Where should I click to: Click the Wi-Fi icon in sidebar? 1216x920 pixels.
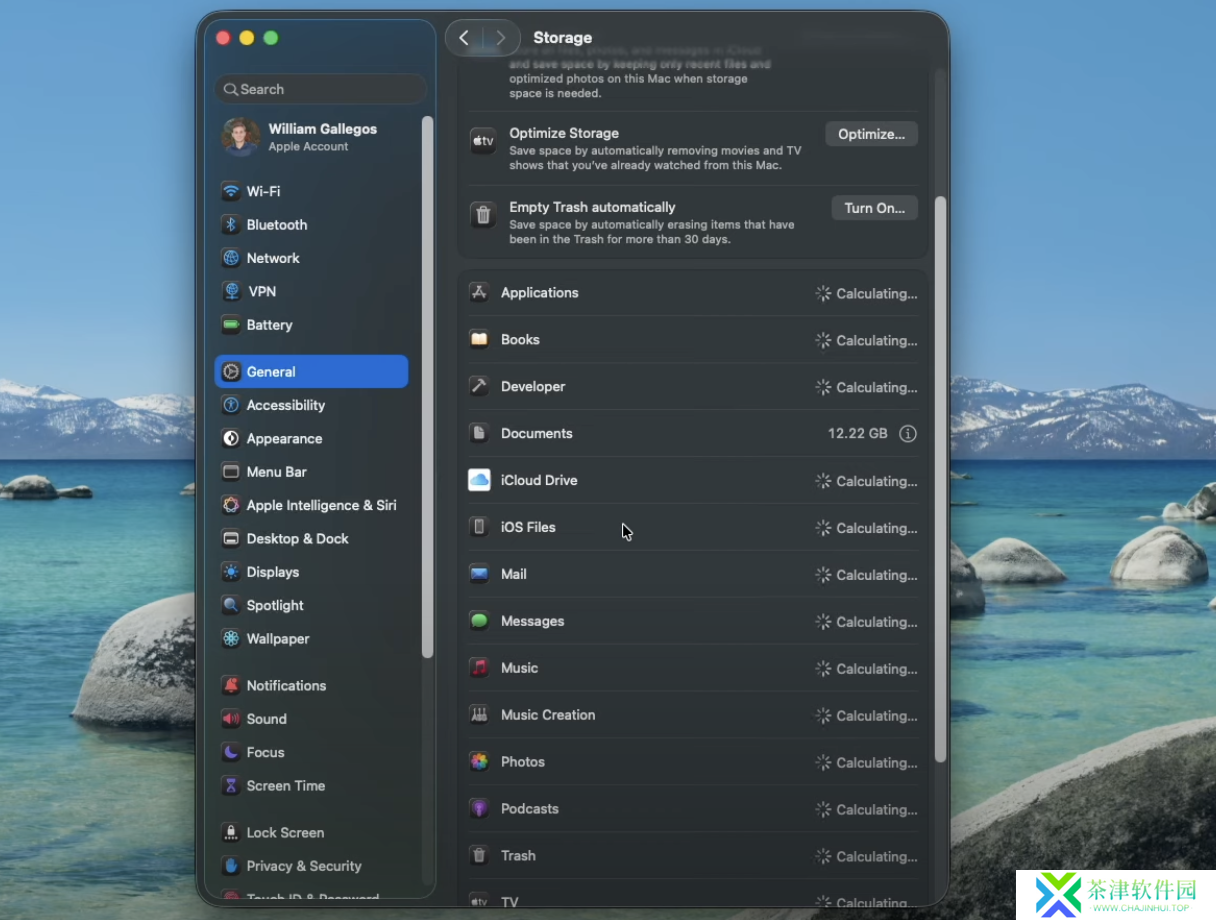click(x=231, y=191)
